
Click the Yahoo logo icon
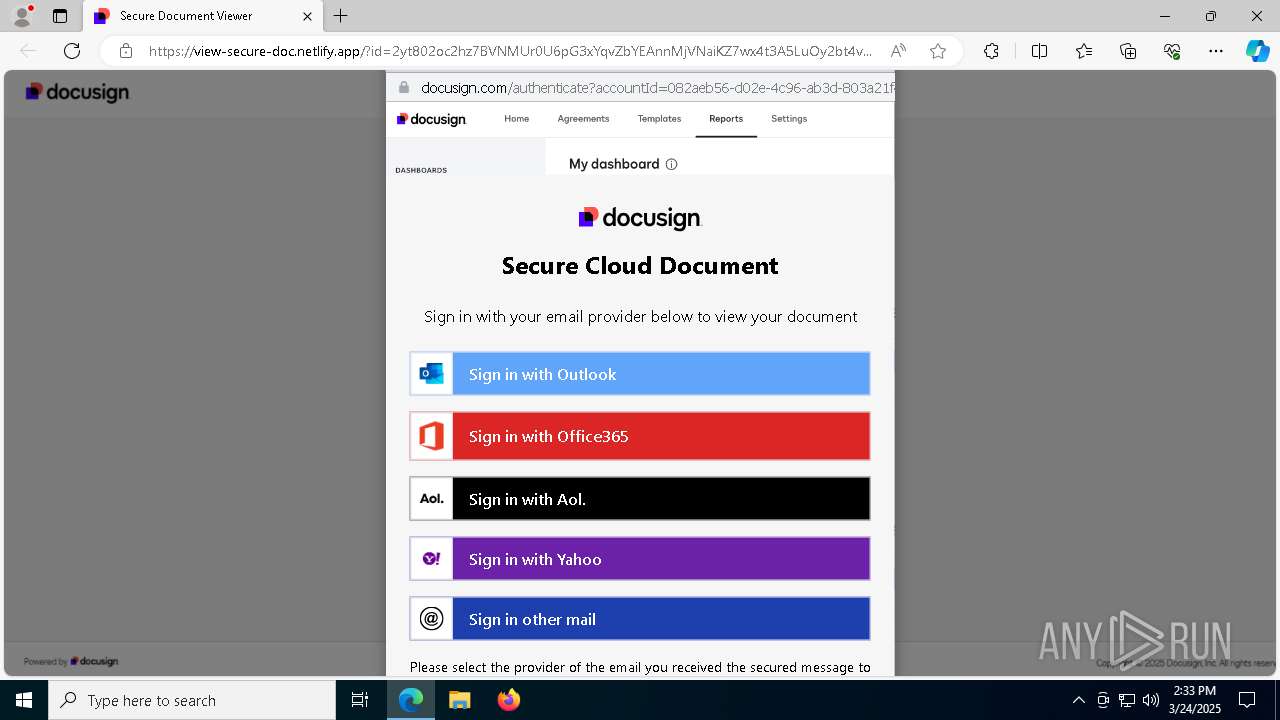point(431,559)
